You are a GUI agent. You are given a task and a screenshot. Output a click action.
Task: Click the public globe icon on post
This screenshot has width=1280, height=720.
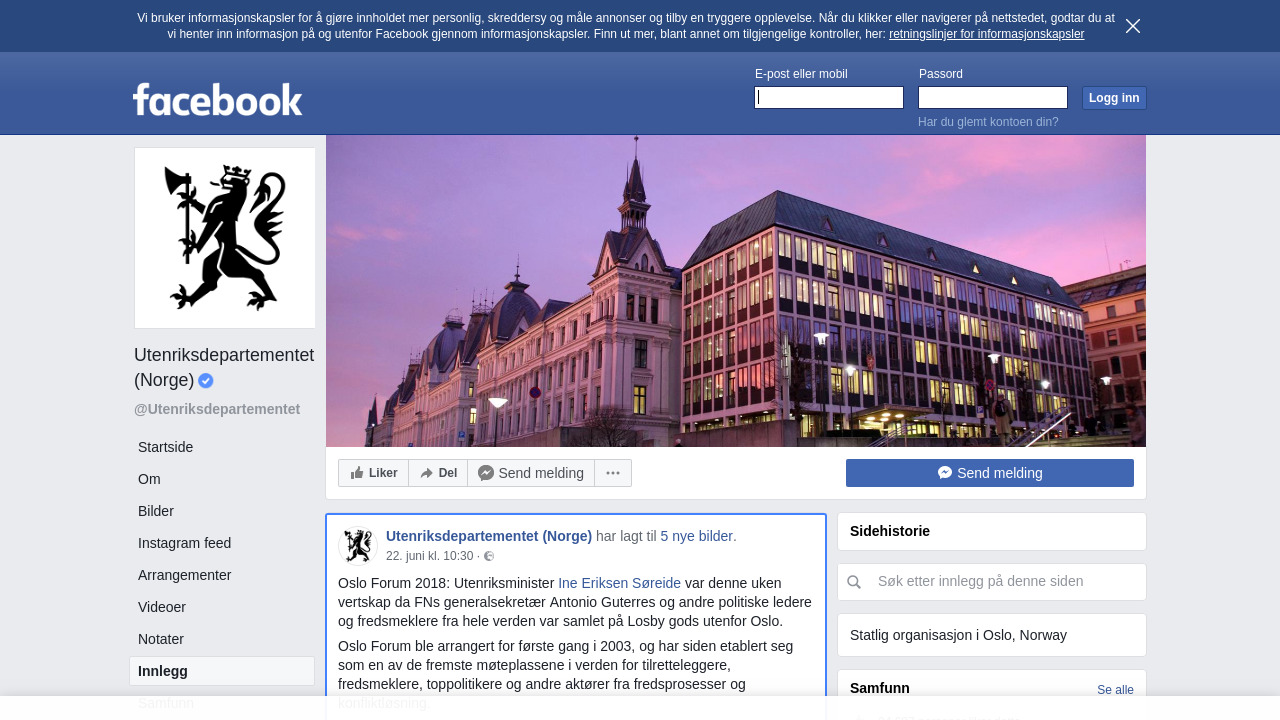coord(489,556)
